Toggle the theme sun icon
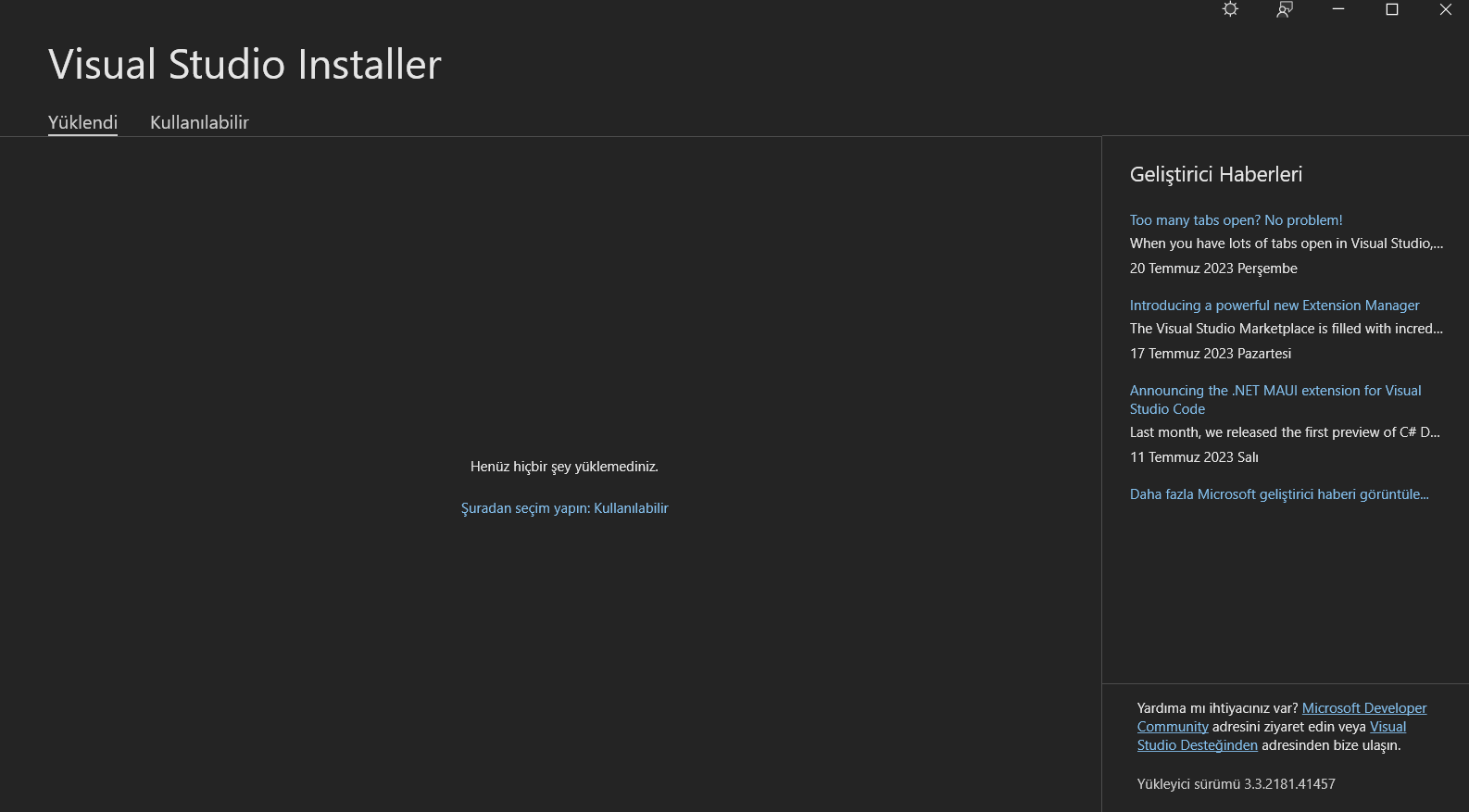This screenshot has height=812, width=1469. pyautogui.click(x=1230, y=9)
